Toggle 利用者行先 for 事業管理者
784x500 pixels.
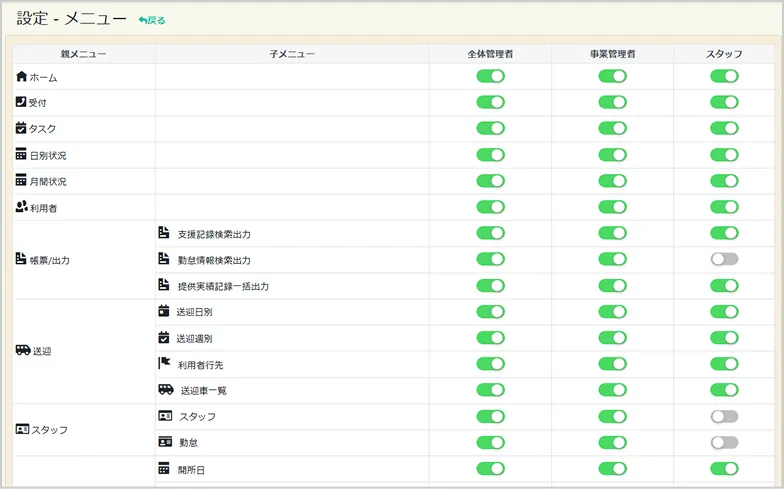coord(612,364)
